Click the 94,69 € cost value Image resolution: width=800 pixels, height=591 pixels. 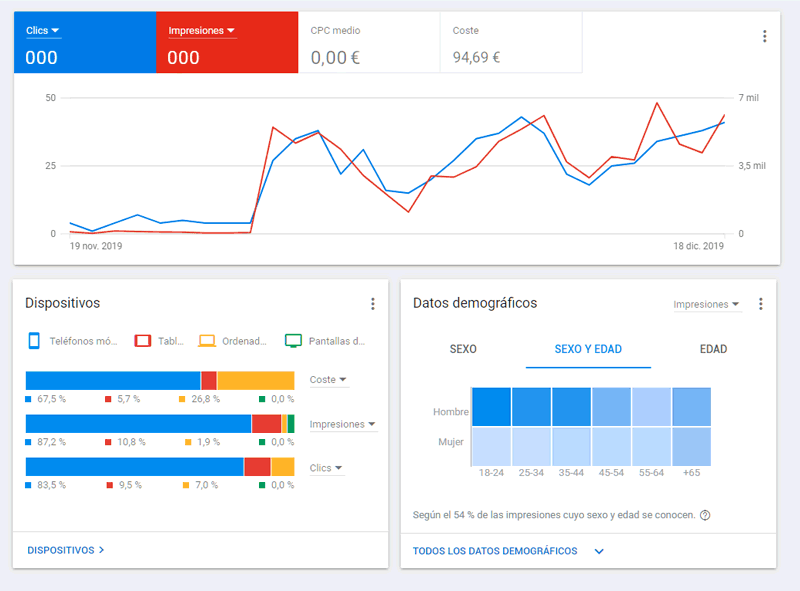pyautogui.click(x=476, y=57)
